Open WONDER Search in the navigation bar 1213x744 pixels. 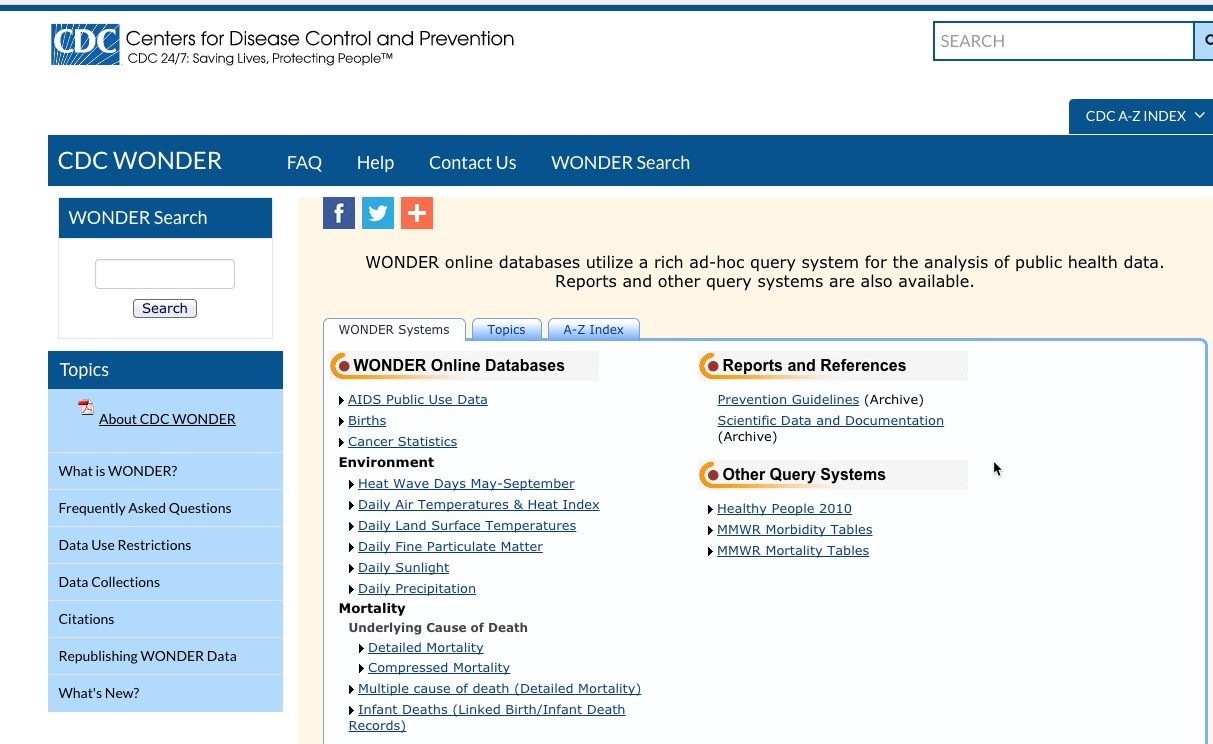click(620, 163)
